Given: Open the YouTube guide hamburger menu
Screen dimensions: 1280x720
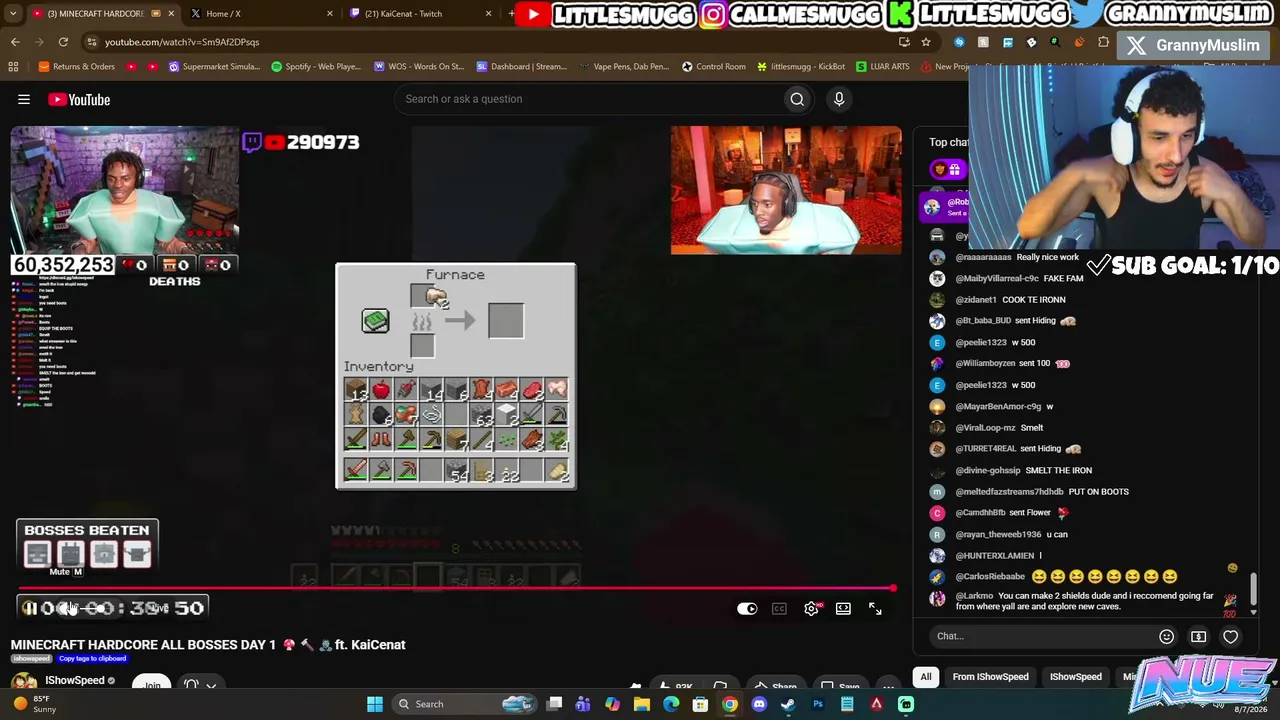Looking at the screenshot, I should click(x=24, y=99).
